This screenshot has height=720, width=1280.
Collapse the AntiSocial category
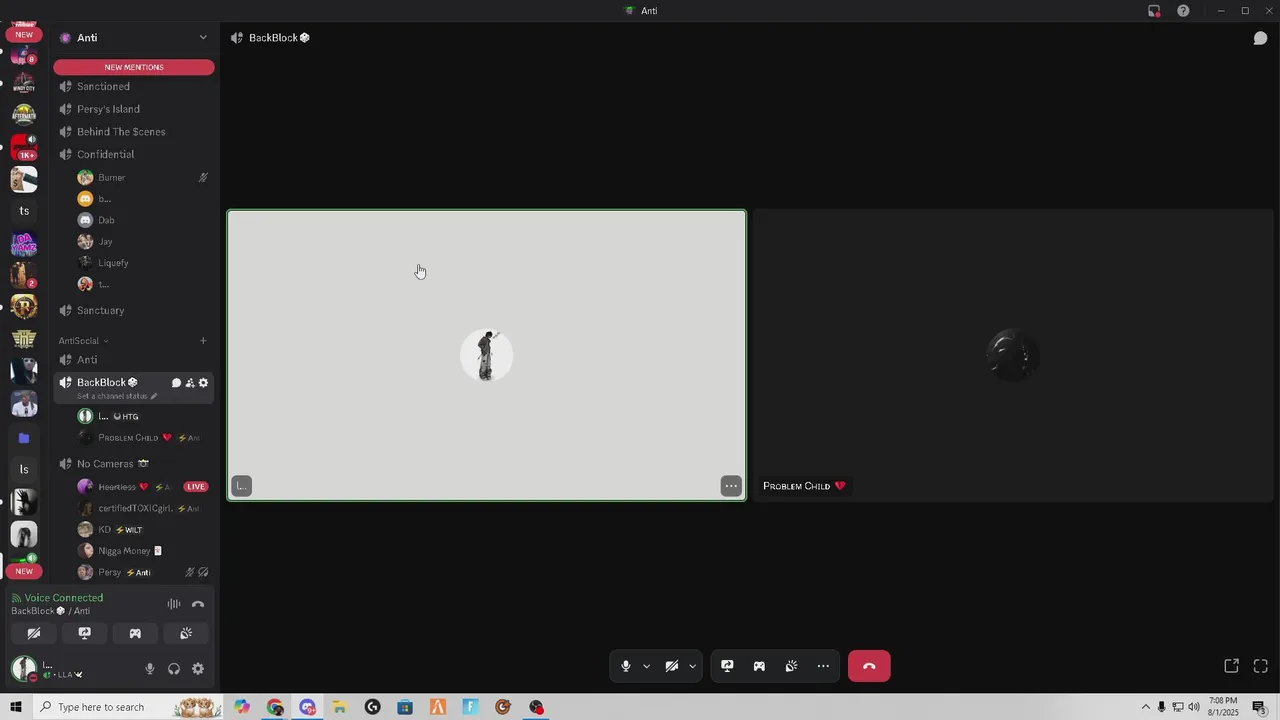83,341
